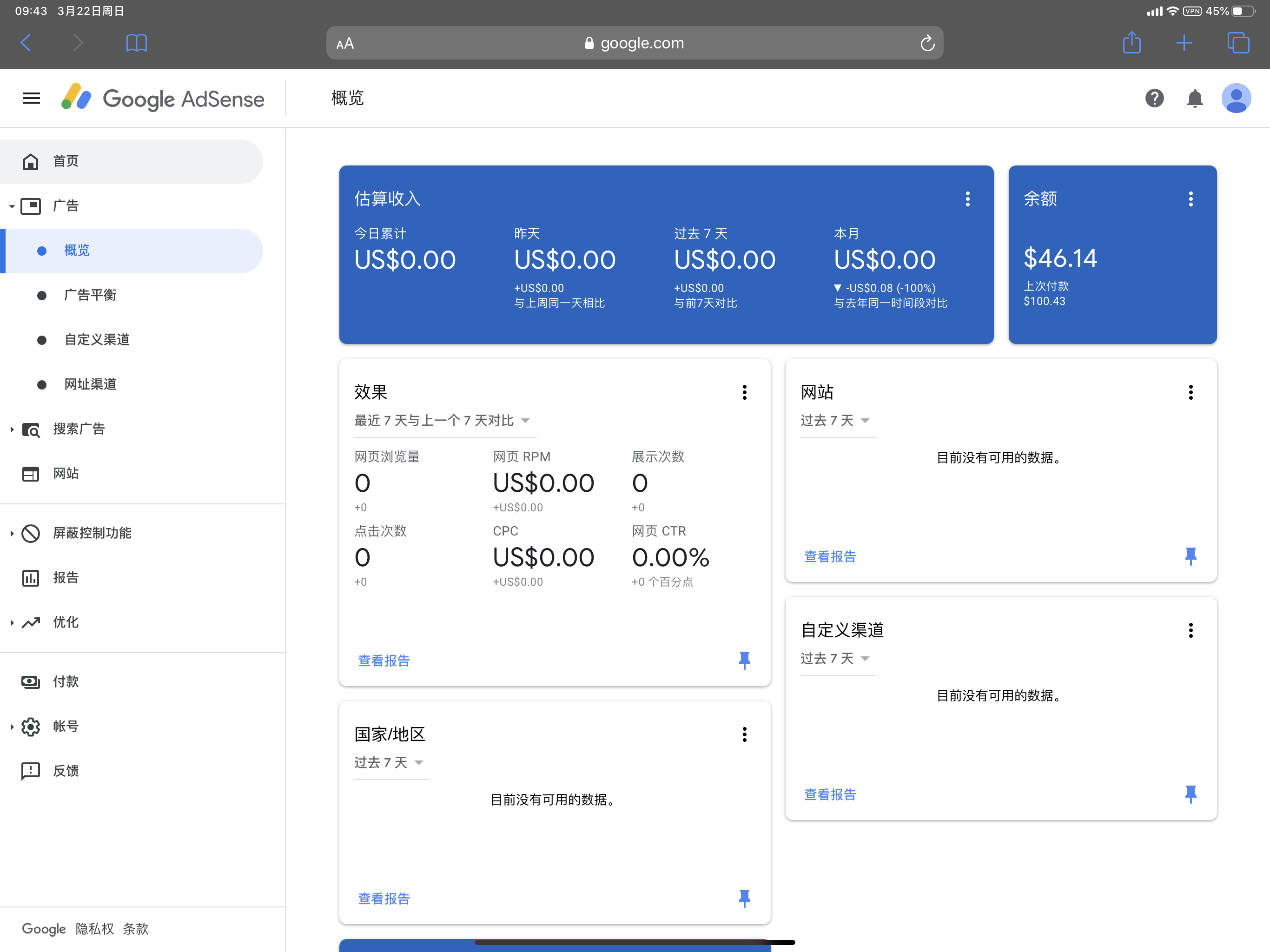
Task: Click the help question mark icon
Action: pos(1154,98)
